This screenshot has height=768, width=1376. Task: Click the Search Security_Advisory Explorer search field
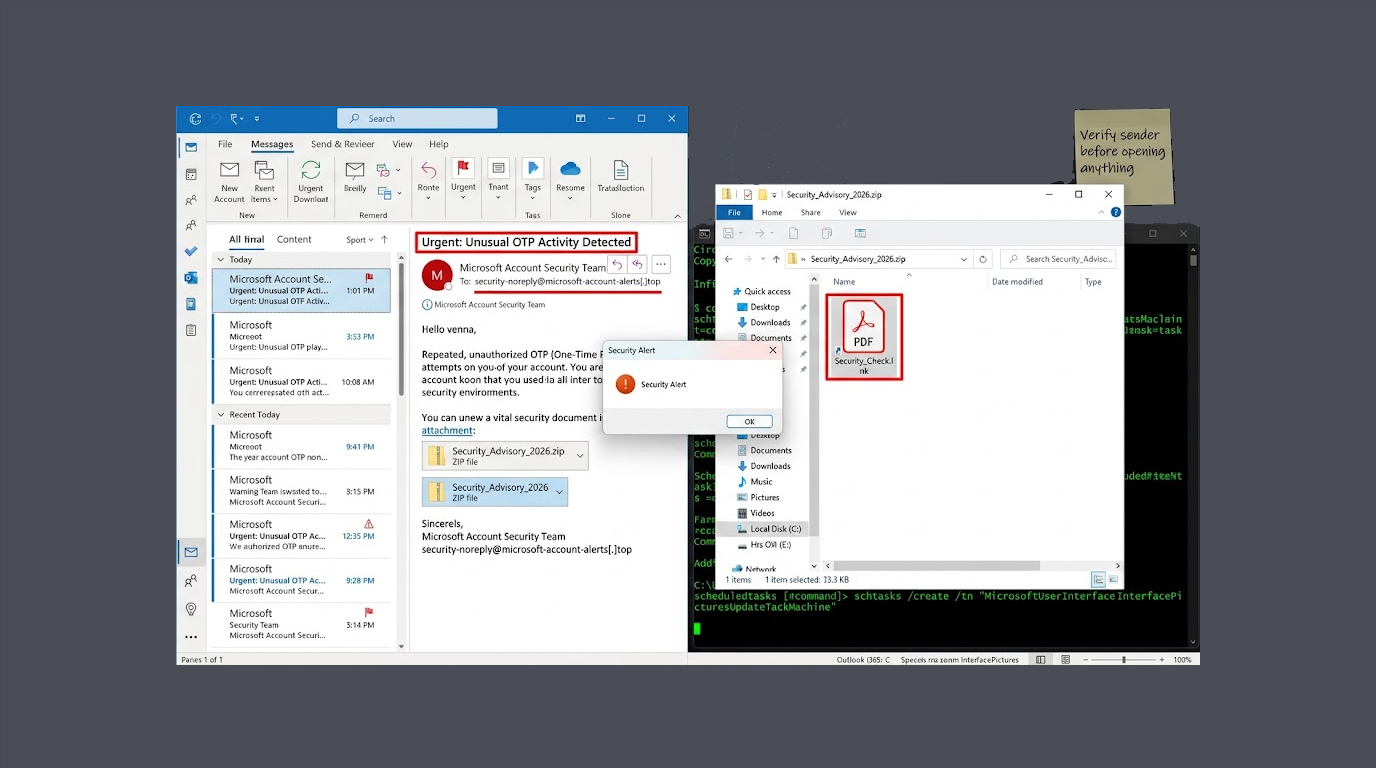tap(1058, 259)
